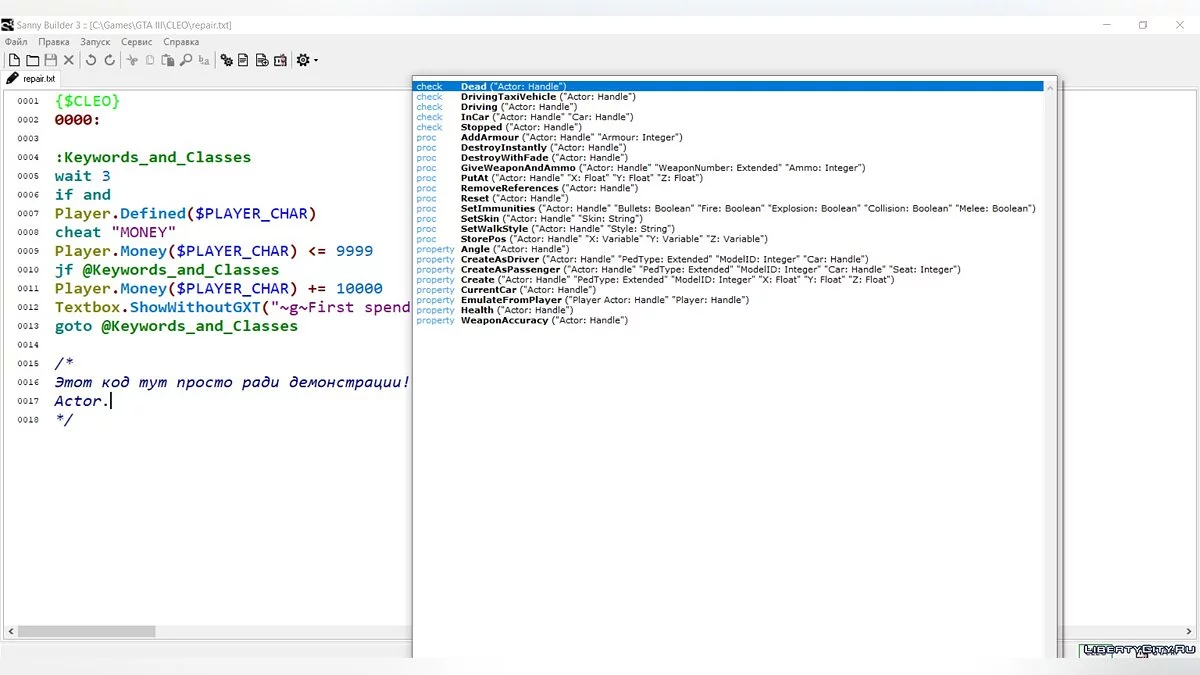1200x675 pixels.
Task: Click the find and replace icon
Action: pyautogui.click(x=204, y=61)
